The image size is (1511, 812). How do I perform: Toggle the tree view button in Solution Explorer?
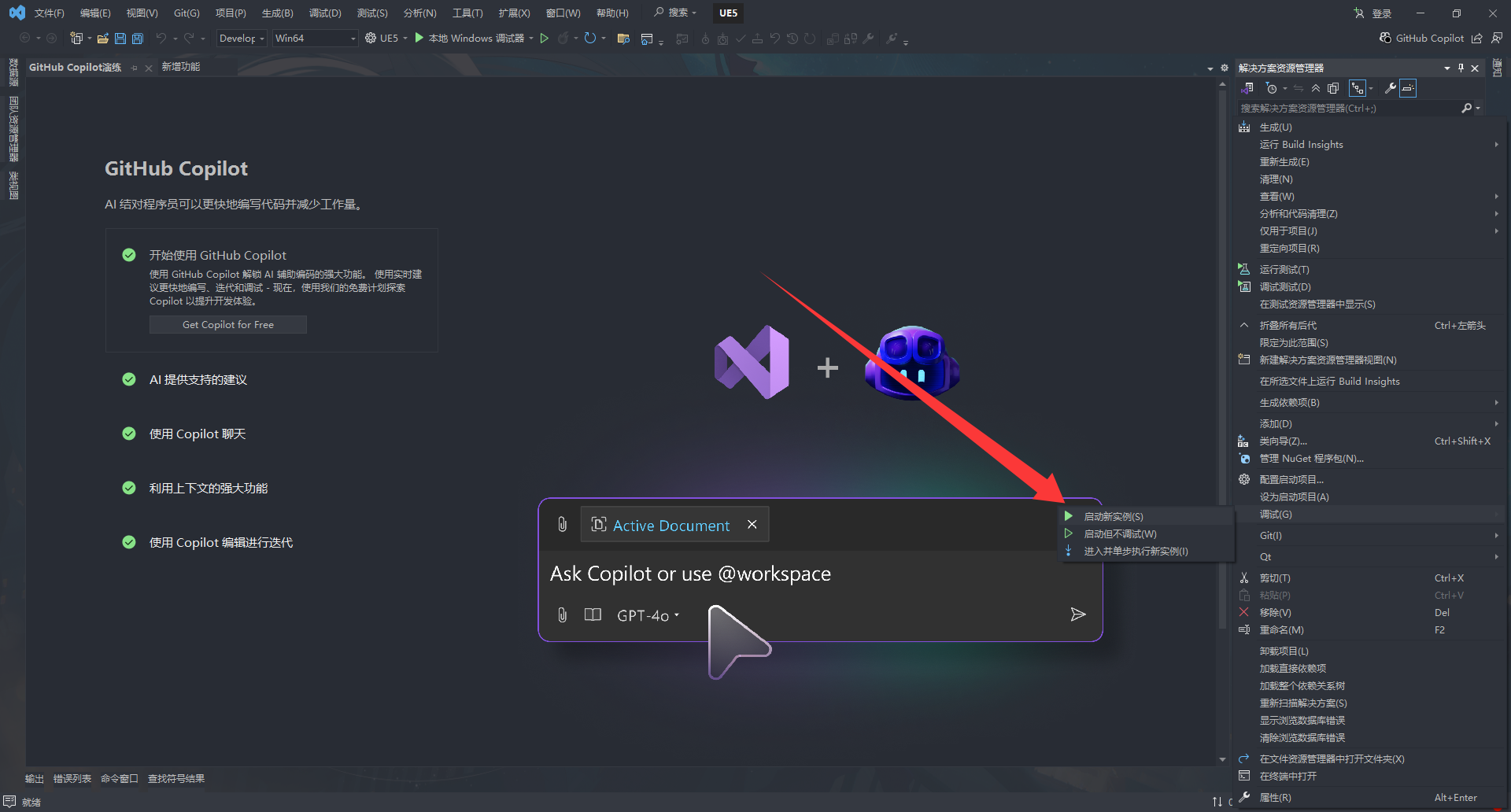pyautogui.click(x=1358, y=88)
